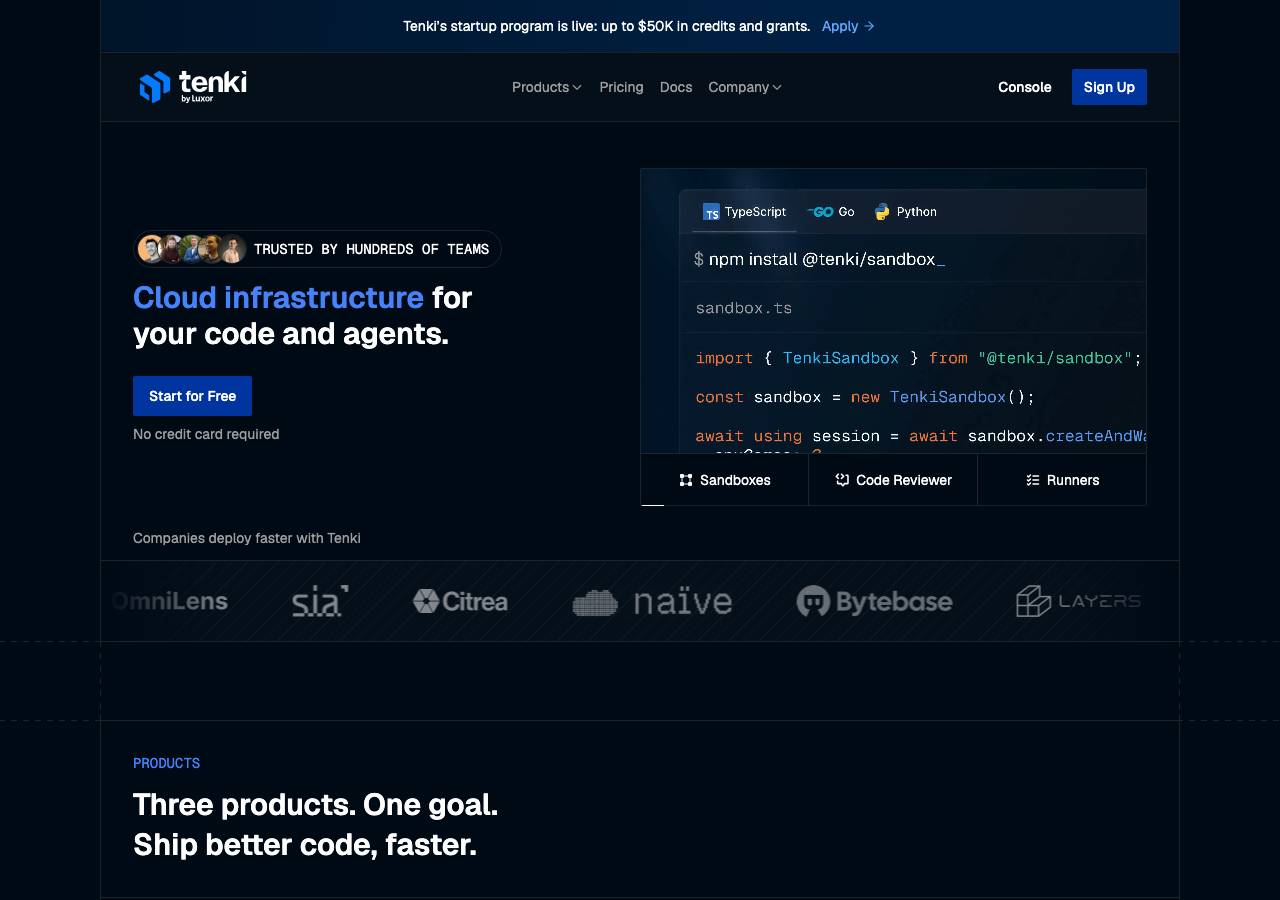The width and height of the screenshot is (1280, 900).
Task: Click the Sign Up button
Action: pyautogui.click(x=1109, y=87)
